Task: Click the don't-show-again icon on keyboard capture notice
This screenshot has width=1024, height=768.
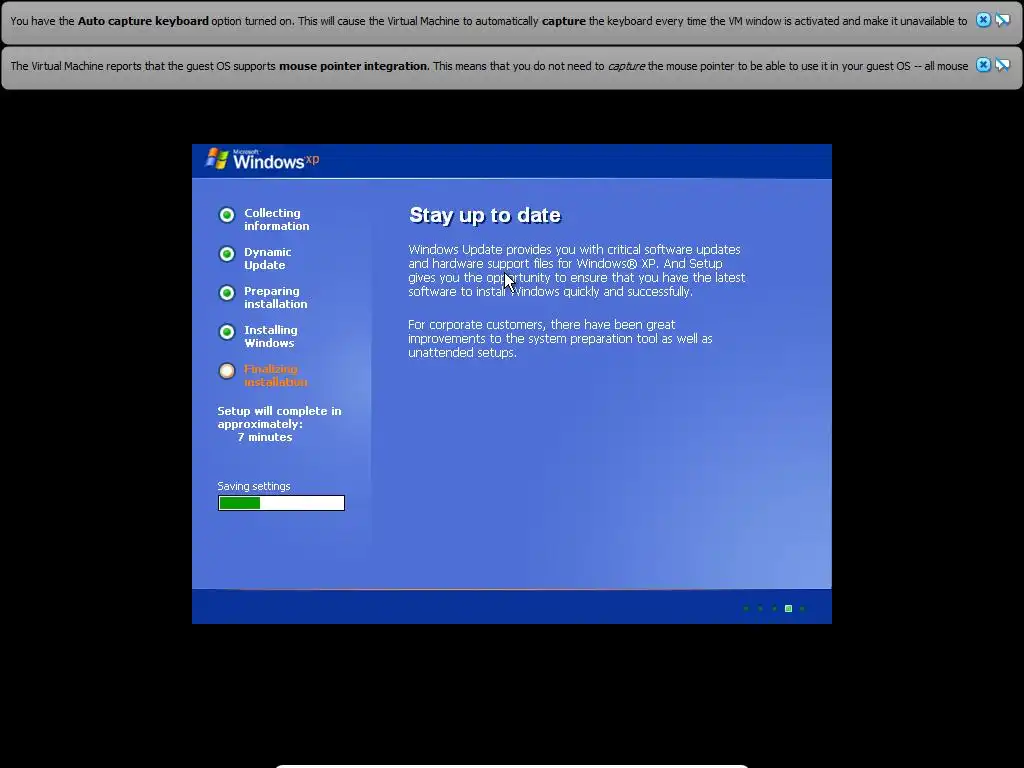Action: [x=1002, y=20]
